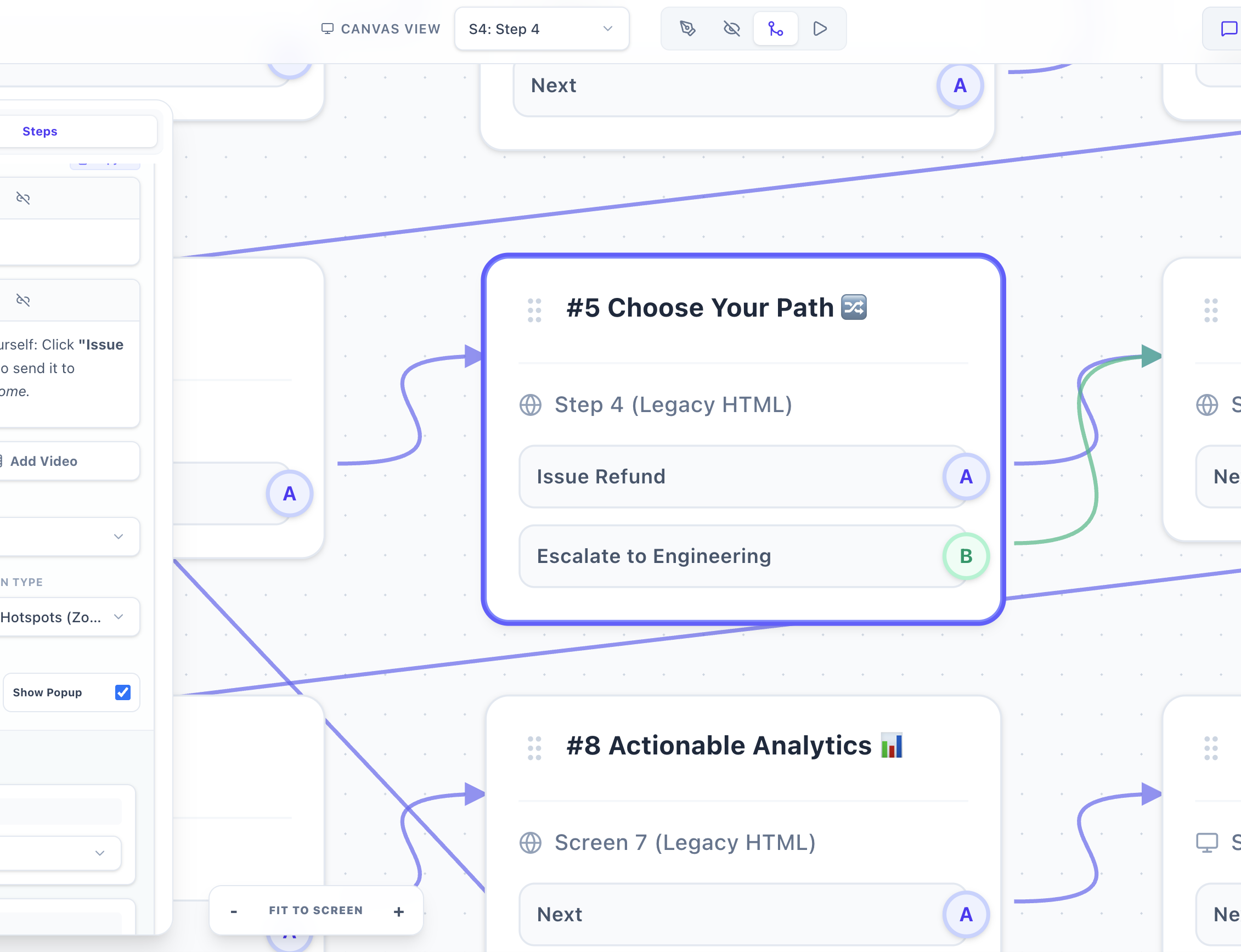Click the Issue Refund option row
Viewport: 1241px width, 952px height.
point(742,477)
